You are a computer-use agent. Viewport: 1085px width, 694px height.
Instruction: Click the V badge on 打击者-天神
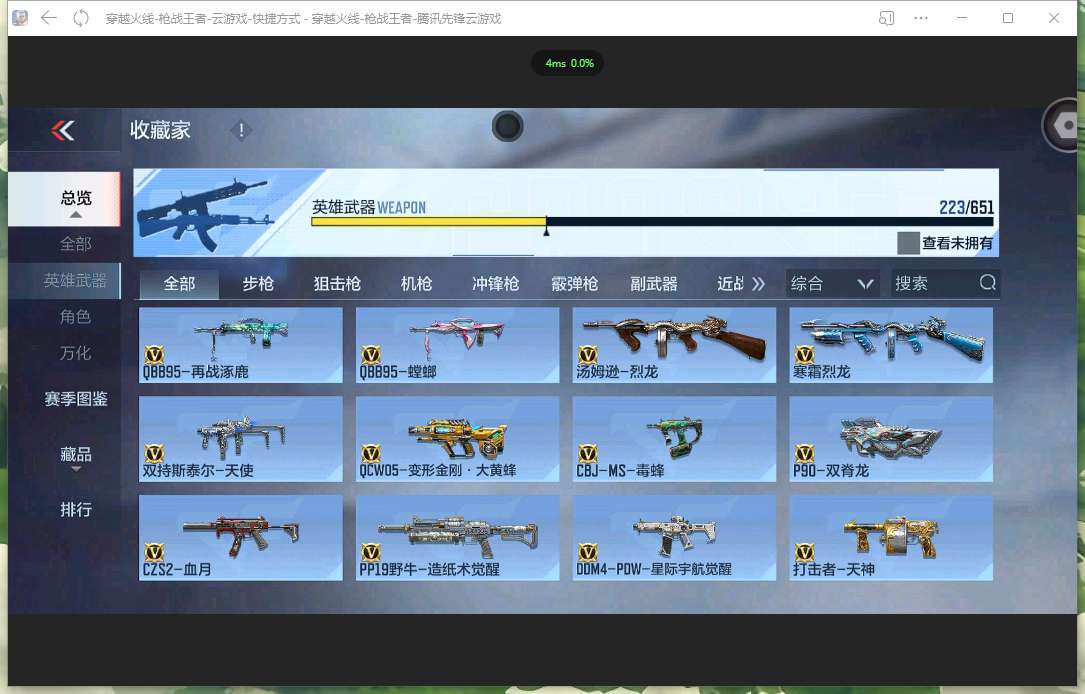pyautogui.click(x=804, y=552)
